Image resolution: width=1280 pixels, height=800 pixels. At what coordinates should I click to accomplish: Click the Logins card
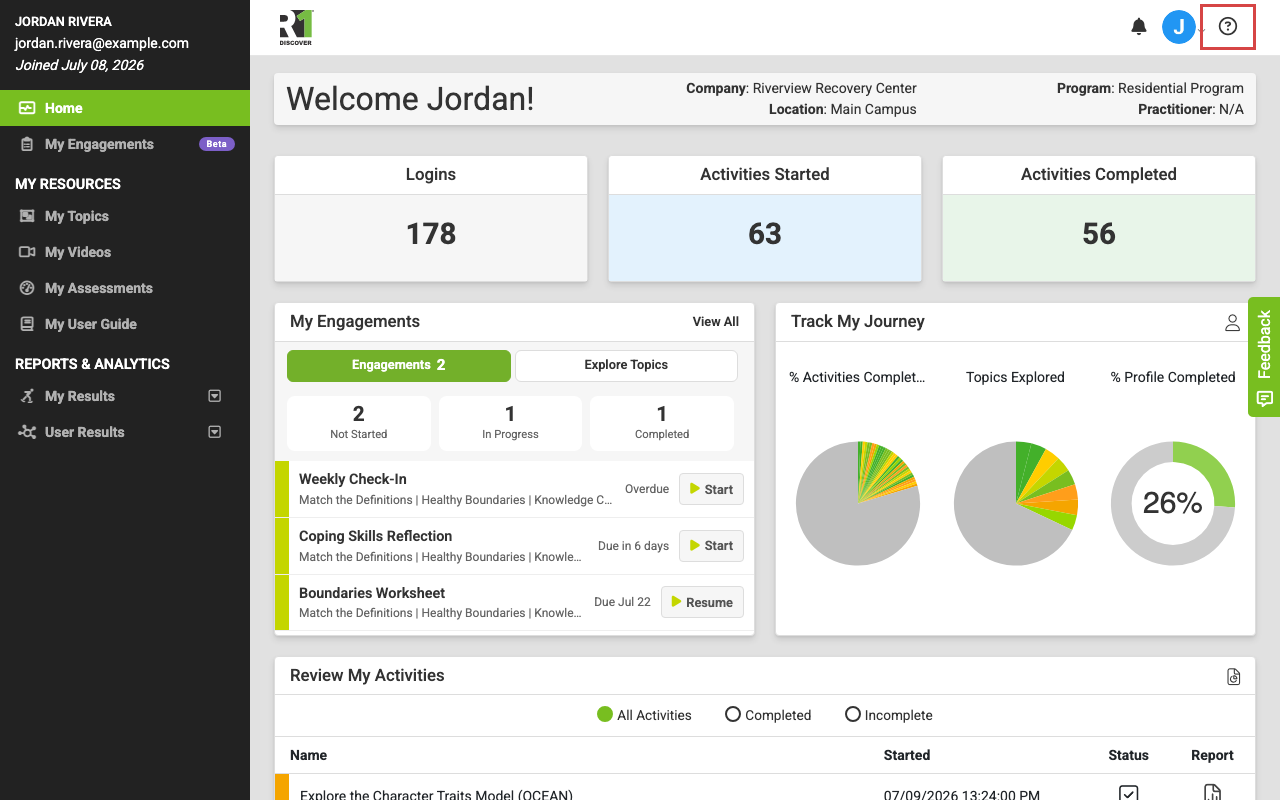click(x=431, y=219)
